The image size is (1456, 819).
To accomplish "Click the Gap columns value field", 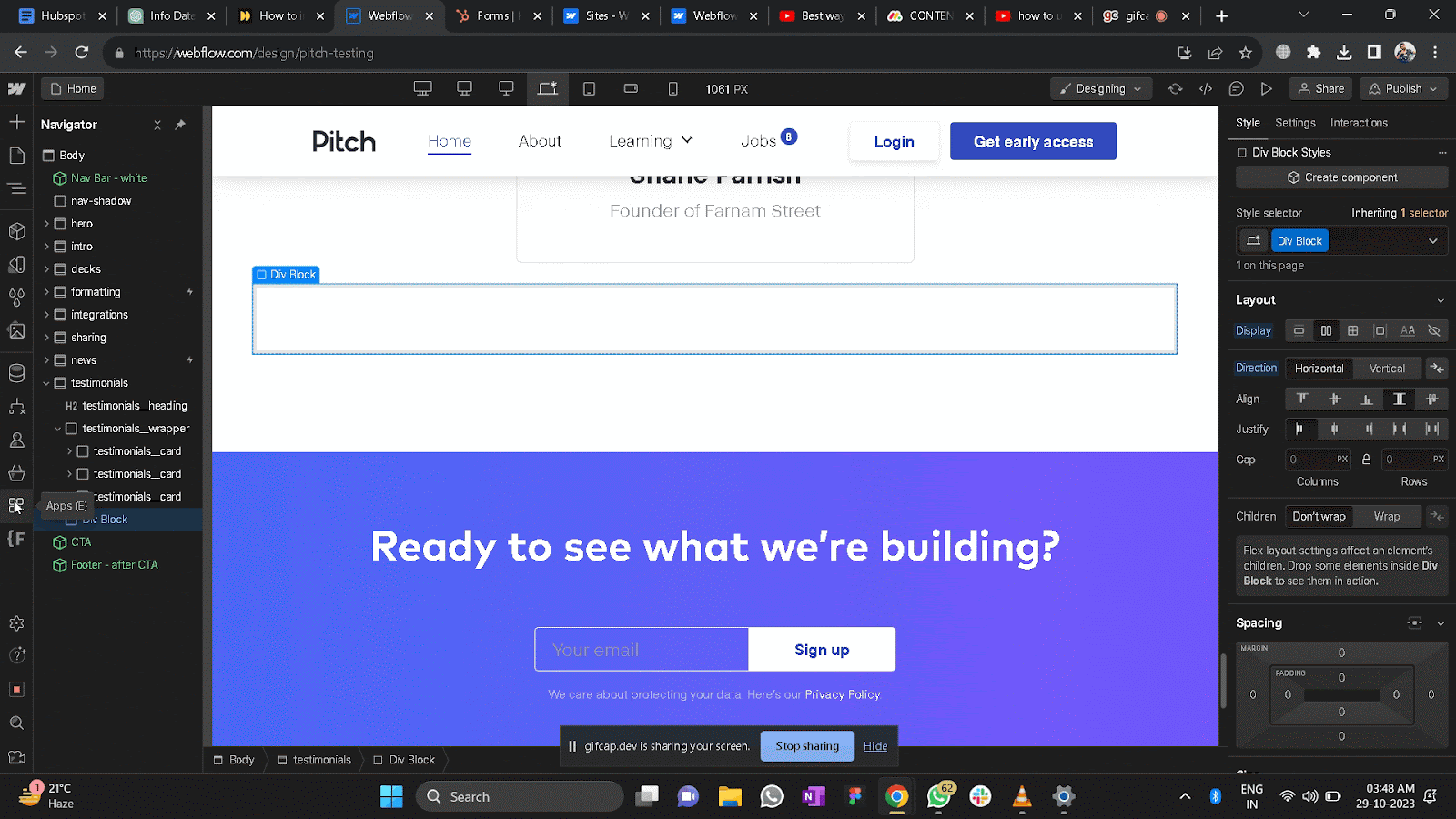I will tap(1318, 460).
